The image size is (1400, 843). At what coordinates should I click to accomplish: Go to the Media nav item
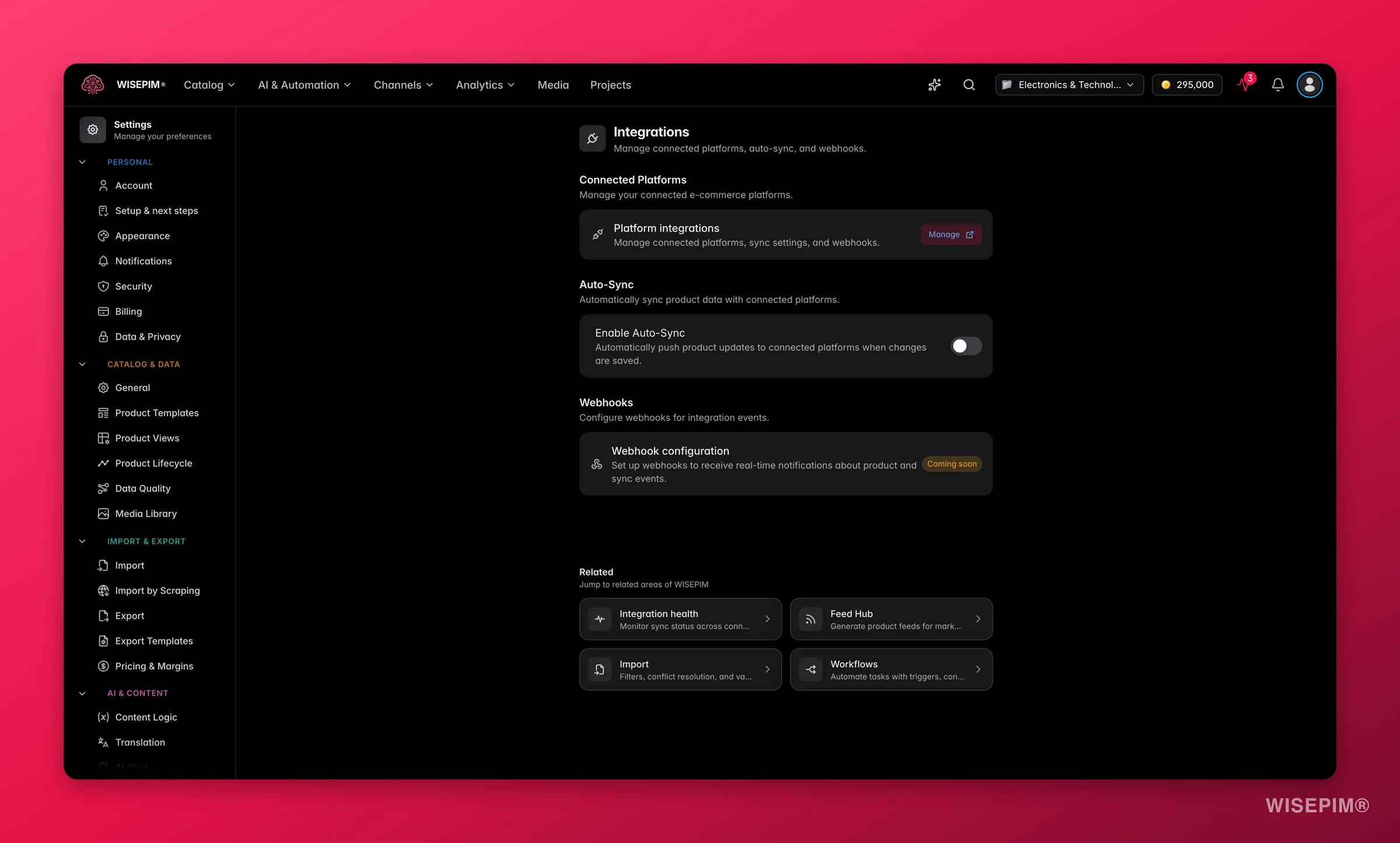(x=553, y=85)
